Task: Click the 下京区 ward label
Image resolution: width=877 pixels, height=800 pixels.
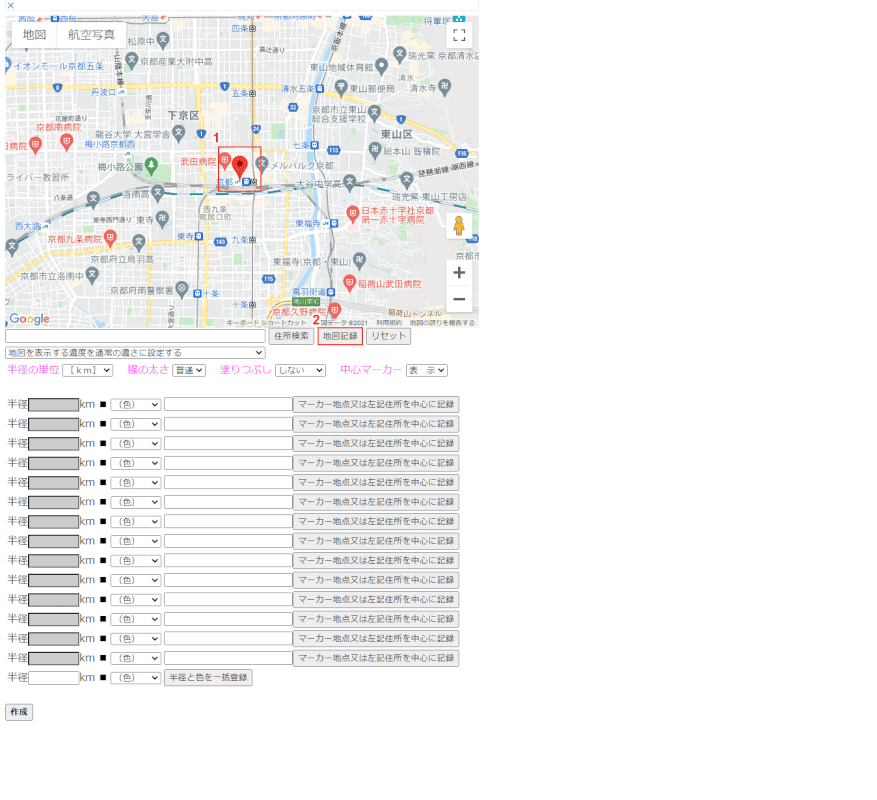Action: point(183,115)
